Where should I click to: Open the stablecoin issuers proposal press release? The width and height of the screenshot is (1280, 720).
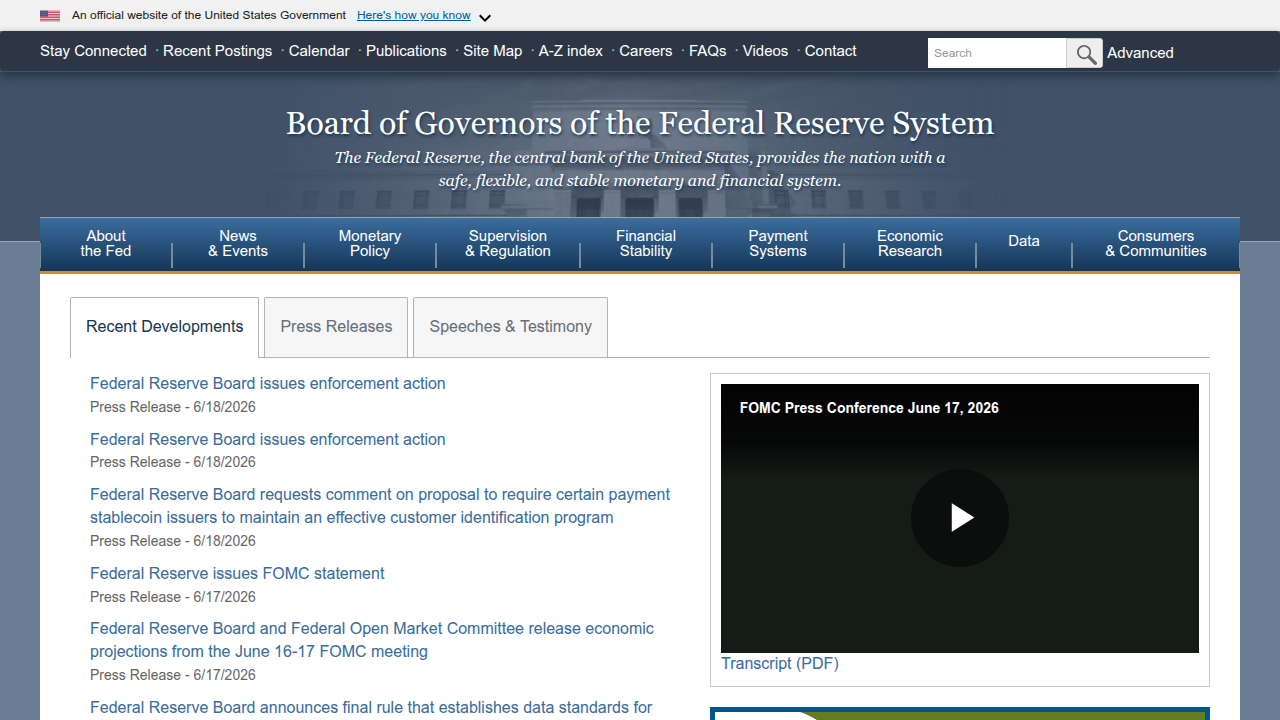380,506
